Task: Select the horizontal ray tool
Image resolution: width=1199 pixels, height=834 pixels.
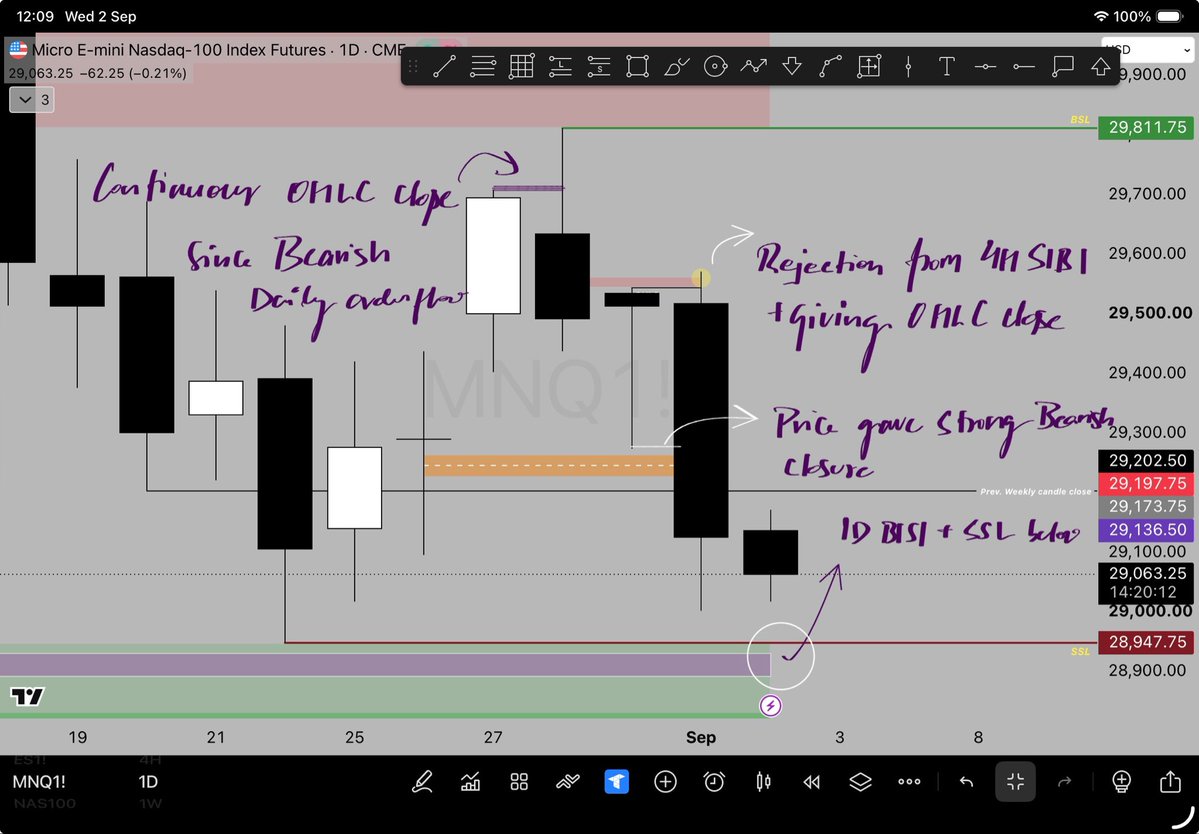Action: pos(1023,67)
